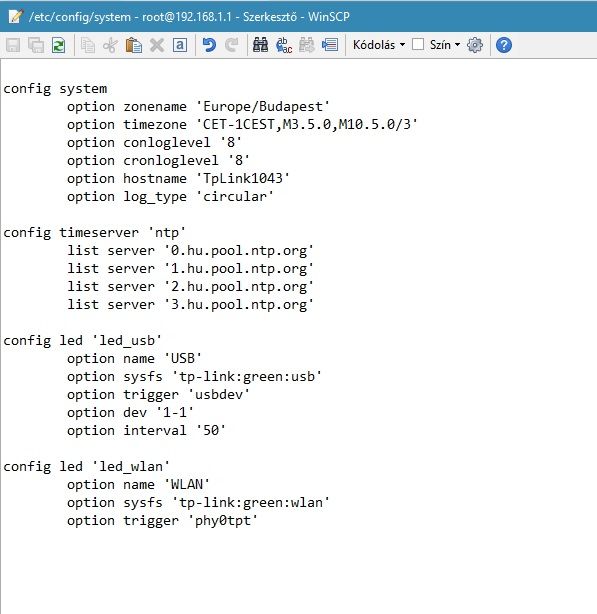The height and width of the screenshot is (614, 597).
Task: Click the "config timeserver 'ntp'" line
Action: [94, 233]
